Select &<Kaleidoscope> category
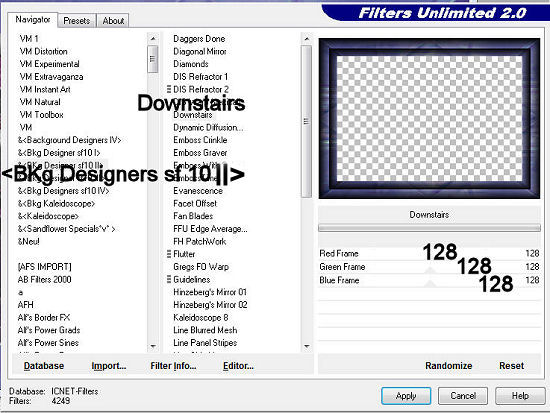 tap(48, 216)
